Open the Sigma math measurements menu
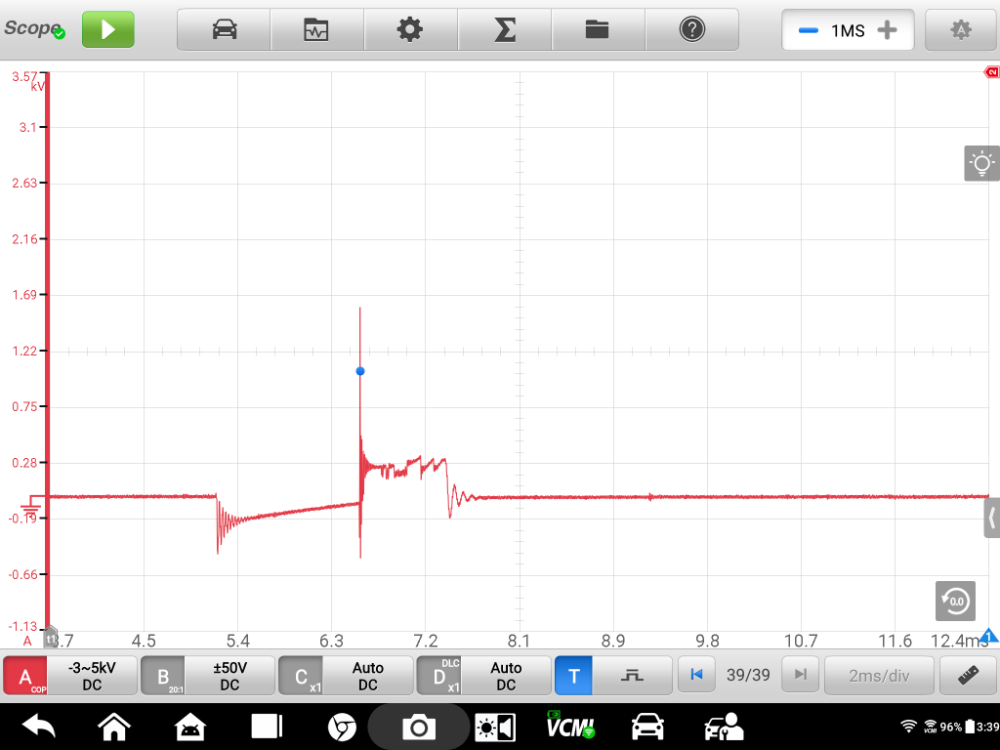 click(504, 30)
